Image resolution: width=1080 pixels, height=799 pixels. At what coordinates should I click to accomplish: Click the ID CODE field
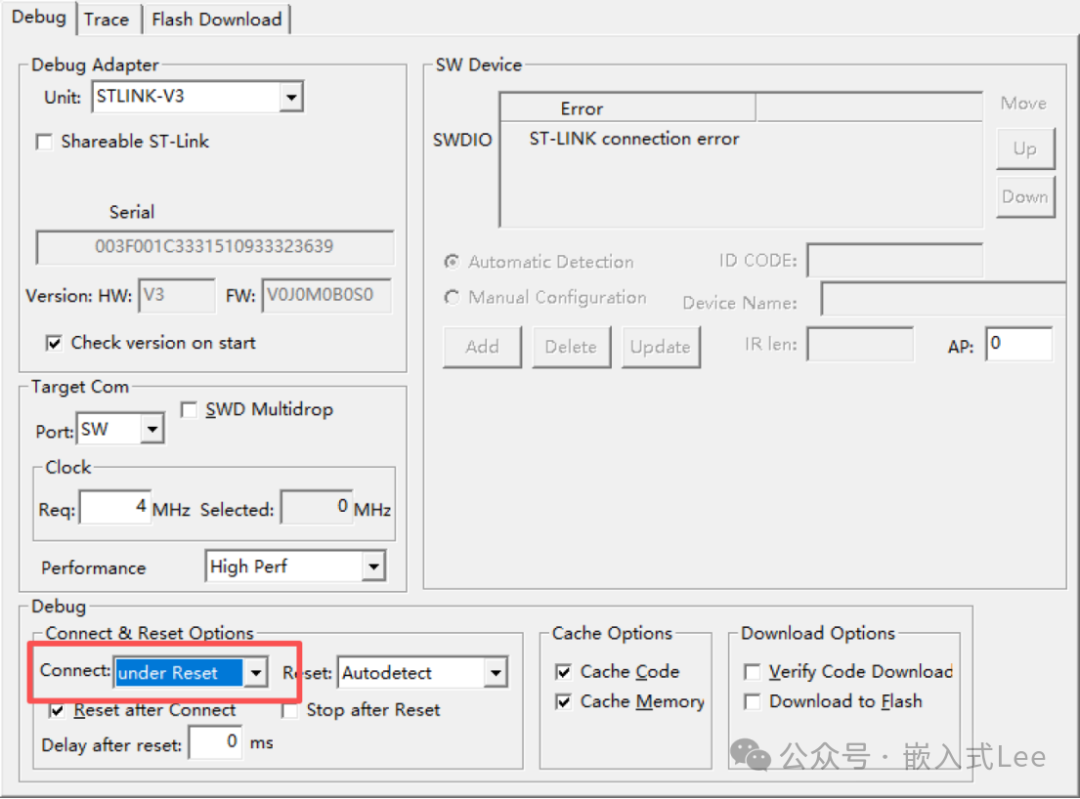895,260
